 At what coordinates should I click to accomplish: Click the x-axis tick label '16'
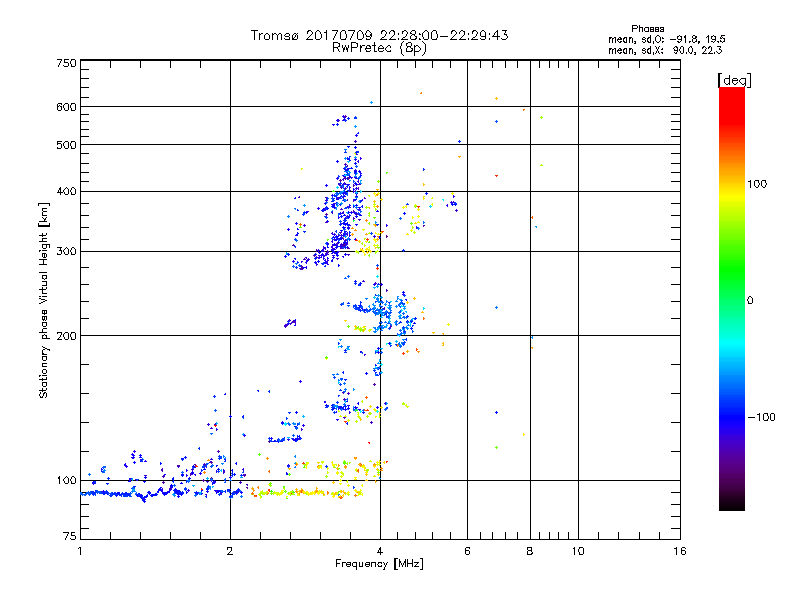tap(680, 551)
